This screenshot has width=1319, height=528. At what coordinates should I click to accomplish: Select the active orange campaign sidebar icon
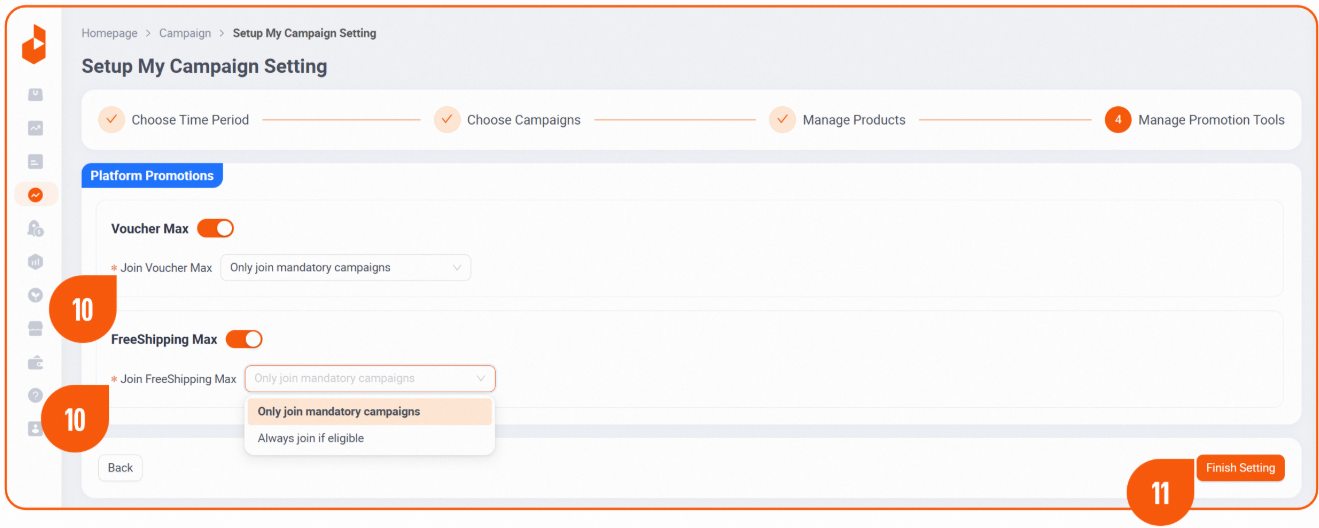[36, 195]
